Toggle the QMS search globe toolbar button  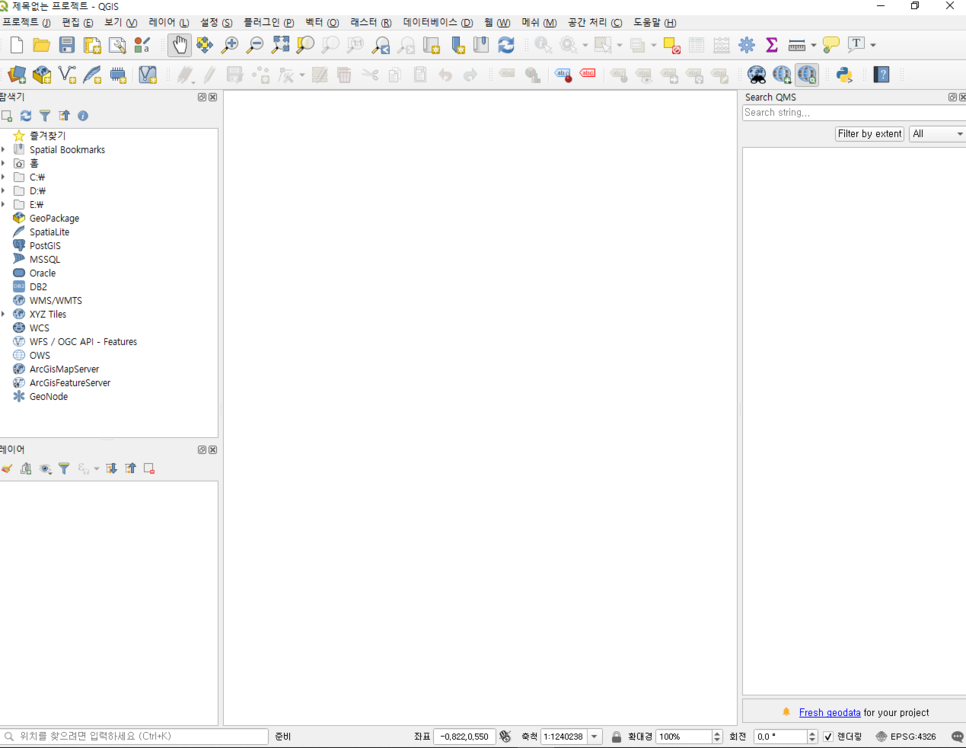point(807,75)
